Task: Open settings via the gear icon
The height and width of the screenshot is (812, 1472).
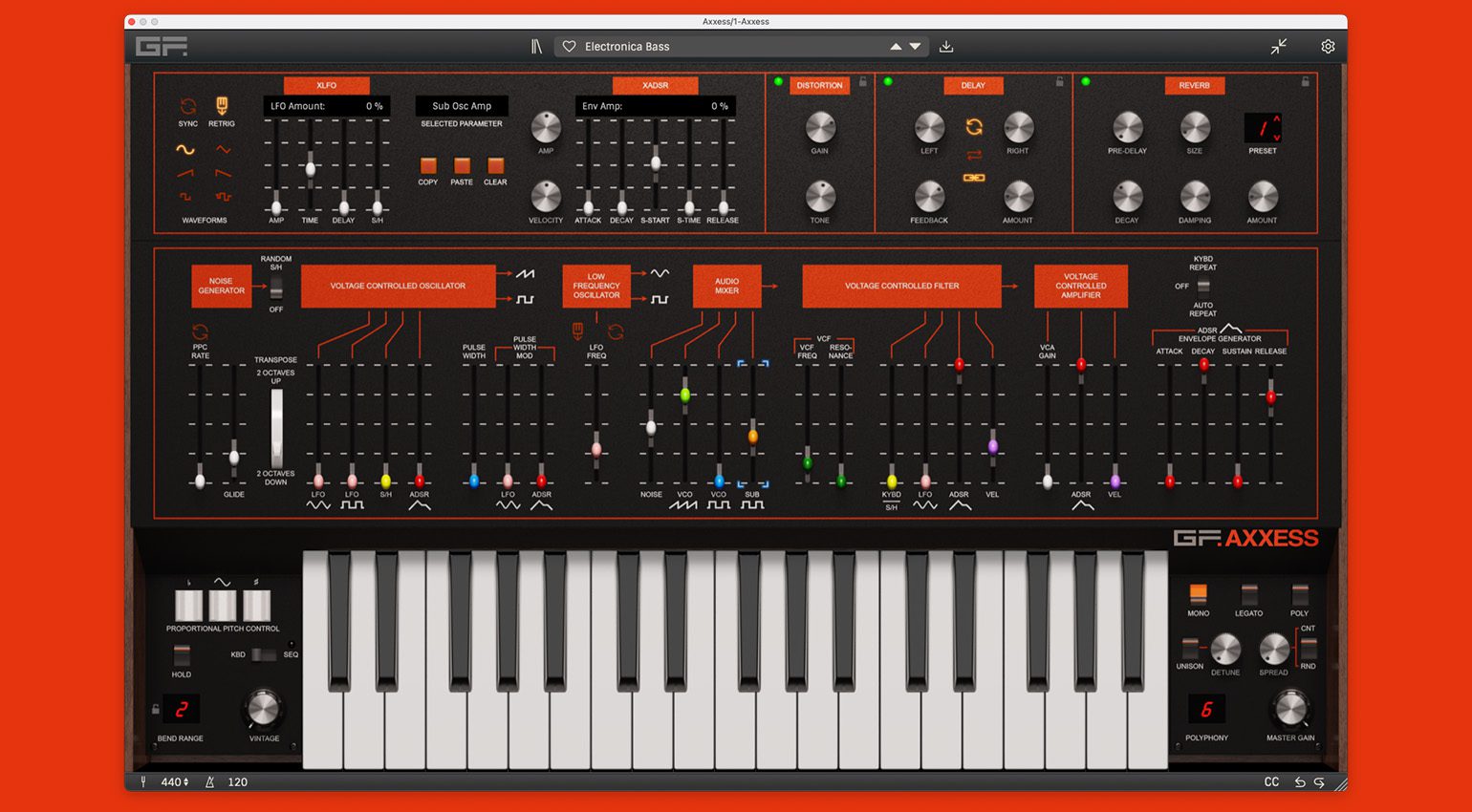Action: pos(1328,46)
